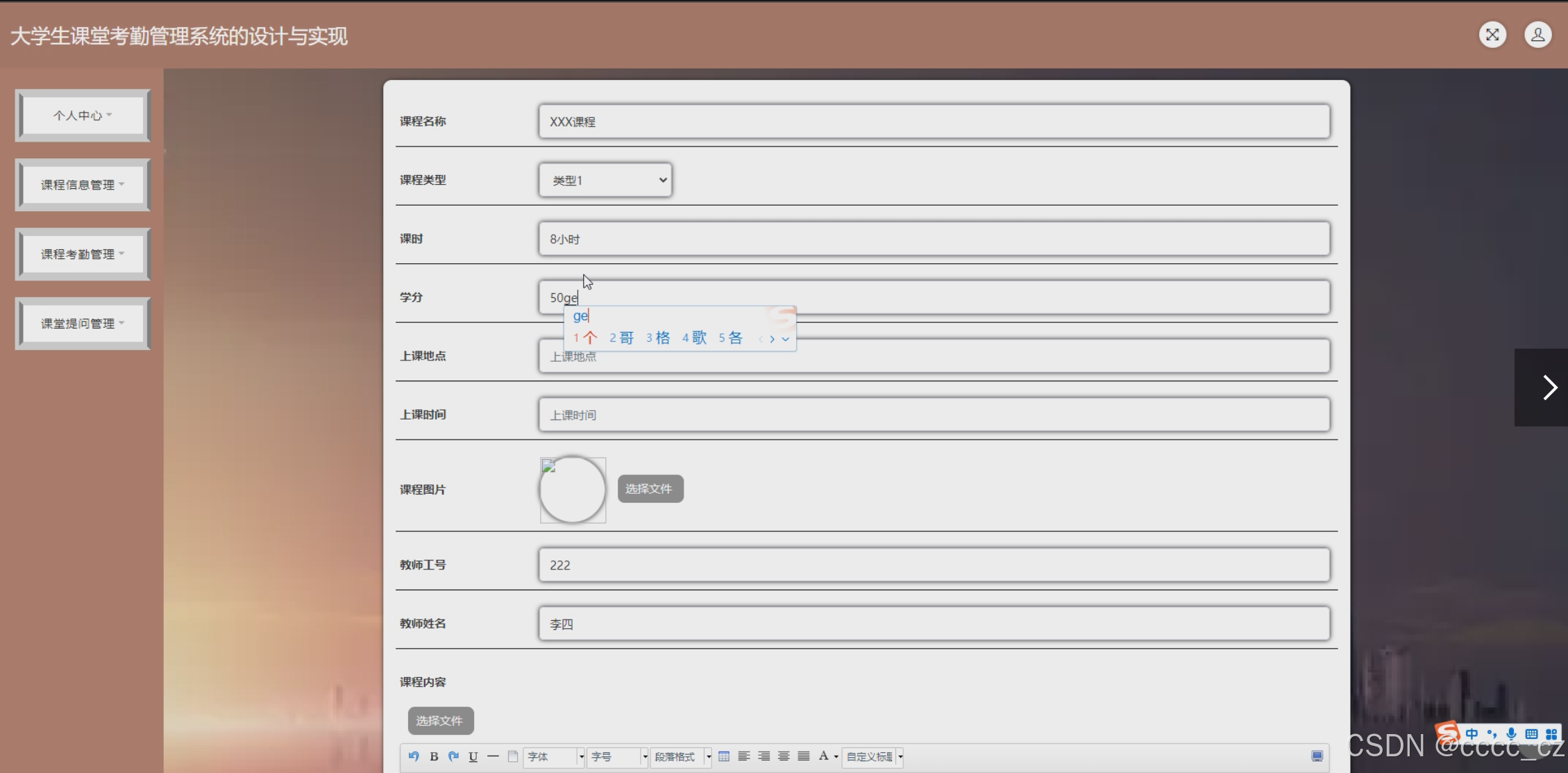Click the user profile icon in header
Viewport: 1568px width, 773px height.
click(1537, 35)
